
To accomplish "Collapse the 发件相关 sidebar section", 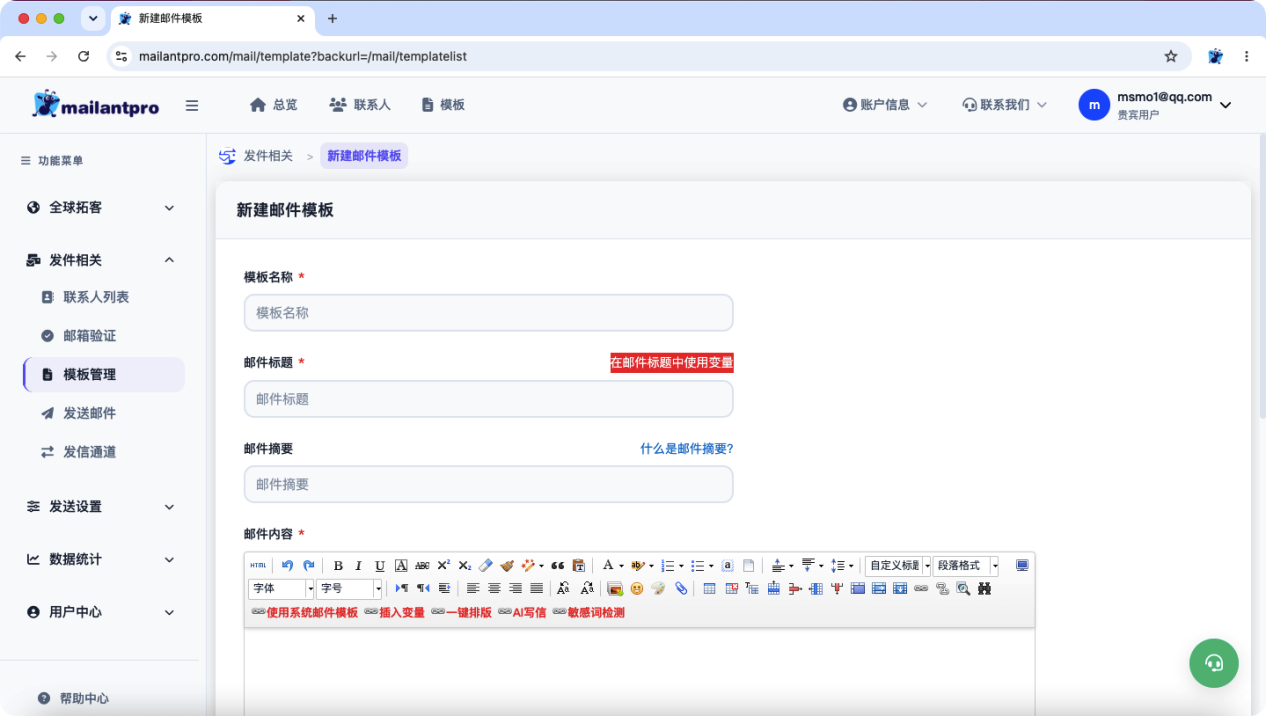I will point(100,260).
